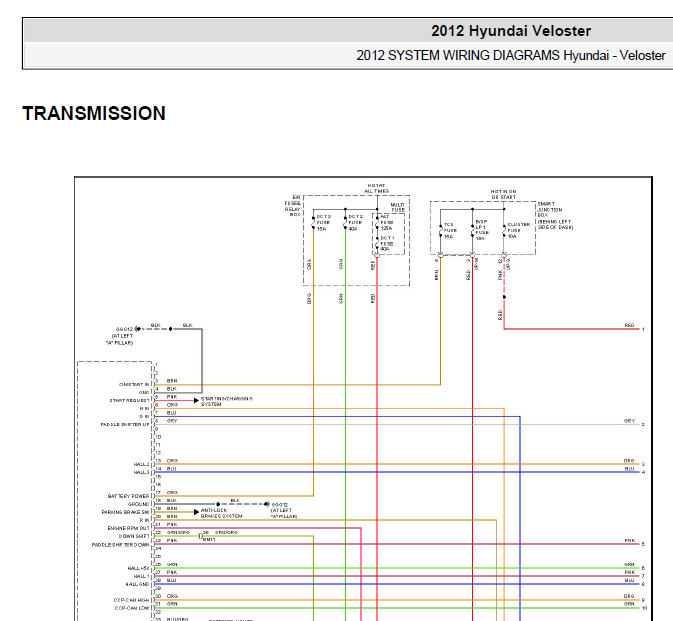Click the 'PADDLE SHIFTER UP' pin label
The width and height of the screenshot is (673, 621).
click(125, 424)
